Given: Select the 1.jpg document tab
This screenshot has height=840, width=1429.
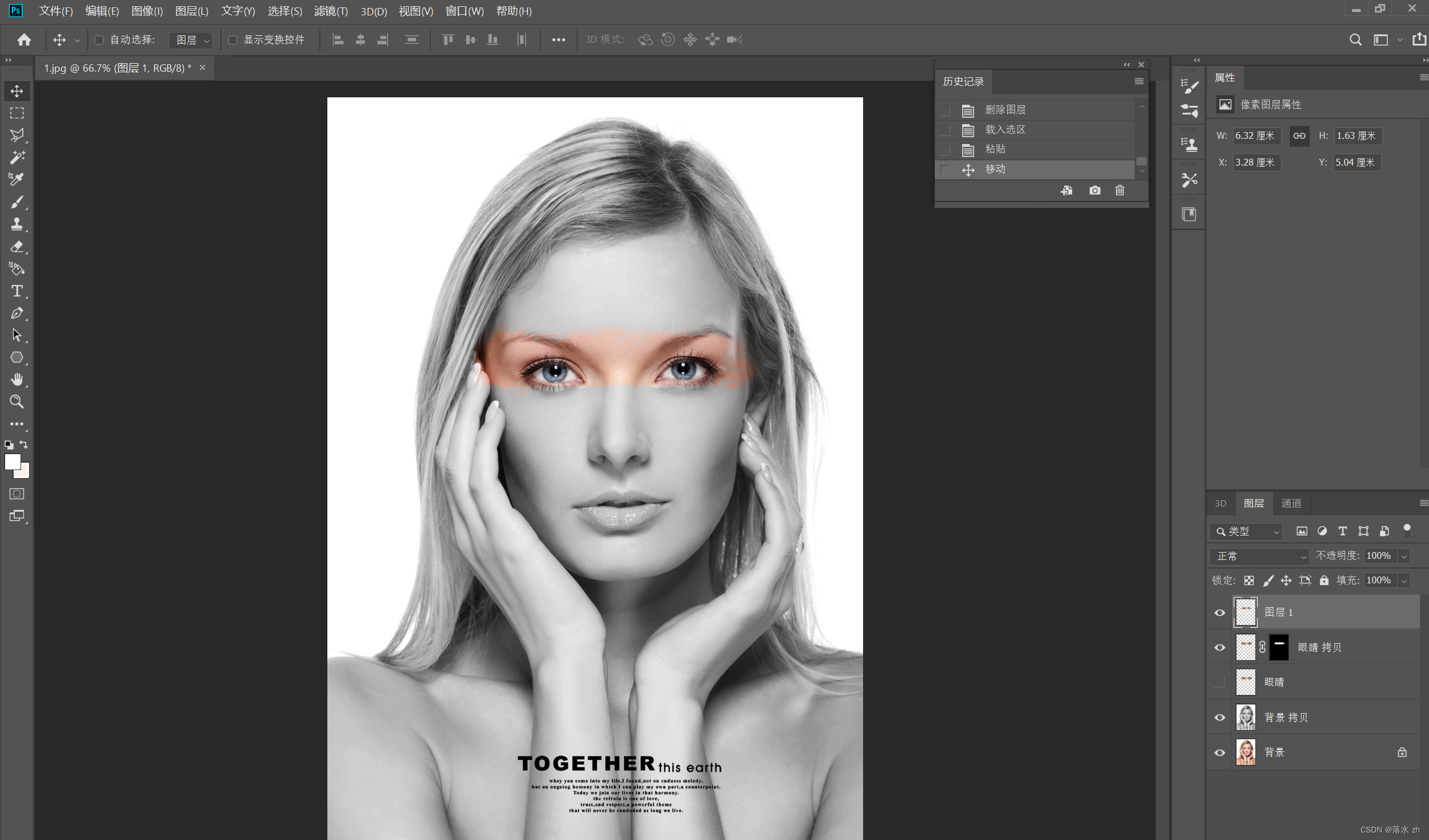Looking at the screenshot, I should point(118,68).
